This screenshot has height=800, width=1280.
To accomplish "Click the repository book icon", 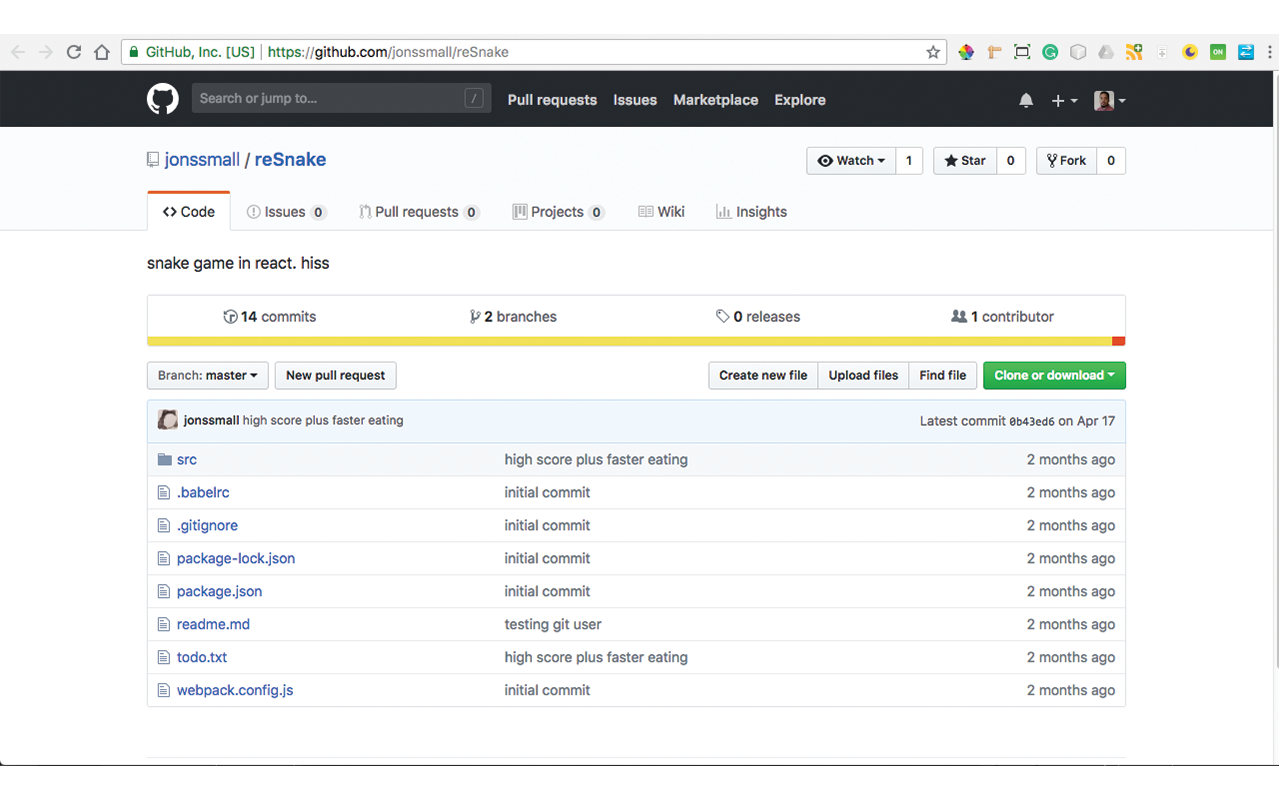I will 153,160.
